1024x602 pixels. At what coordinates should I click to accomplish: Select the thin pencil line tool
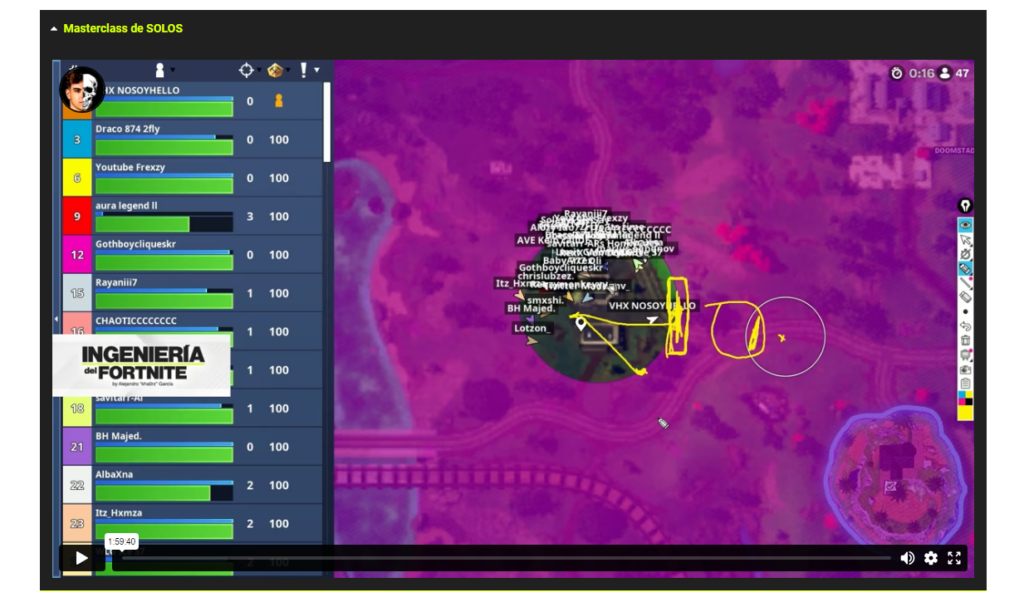coord(965,283)
